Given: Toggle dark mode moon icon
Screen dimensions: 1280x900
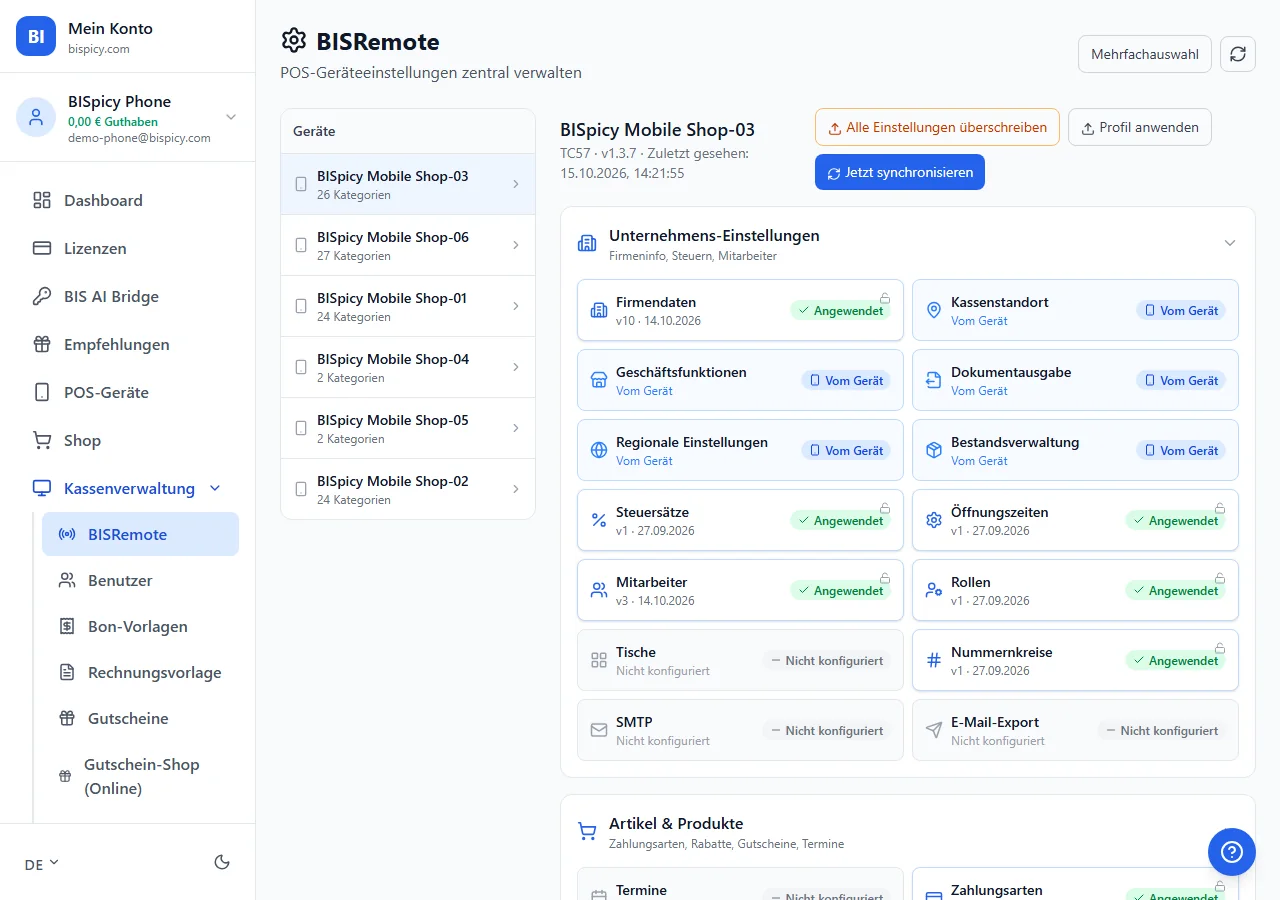Looking at the screenshot, I should click(x=222, y=862).
